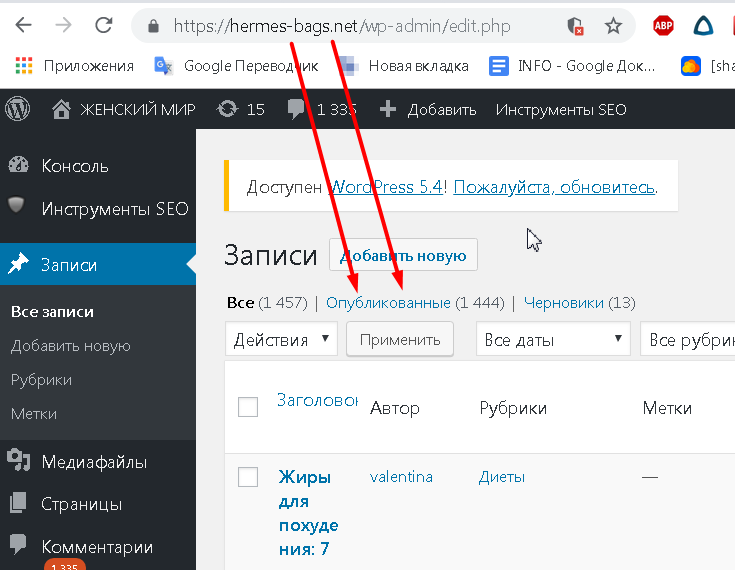Open updates icon showing 15
The image size is (735, 570).
227,109
